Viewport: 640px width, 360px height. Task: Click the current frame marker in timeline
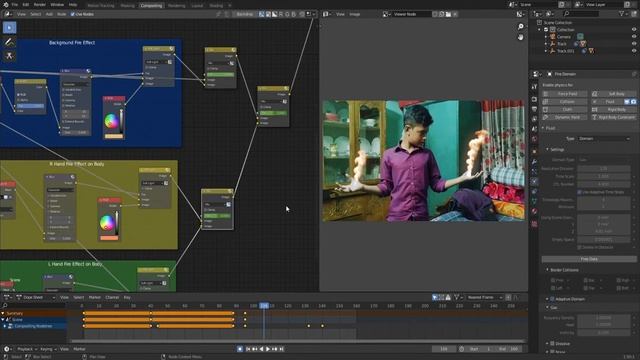(x=264, y=305)
